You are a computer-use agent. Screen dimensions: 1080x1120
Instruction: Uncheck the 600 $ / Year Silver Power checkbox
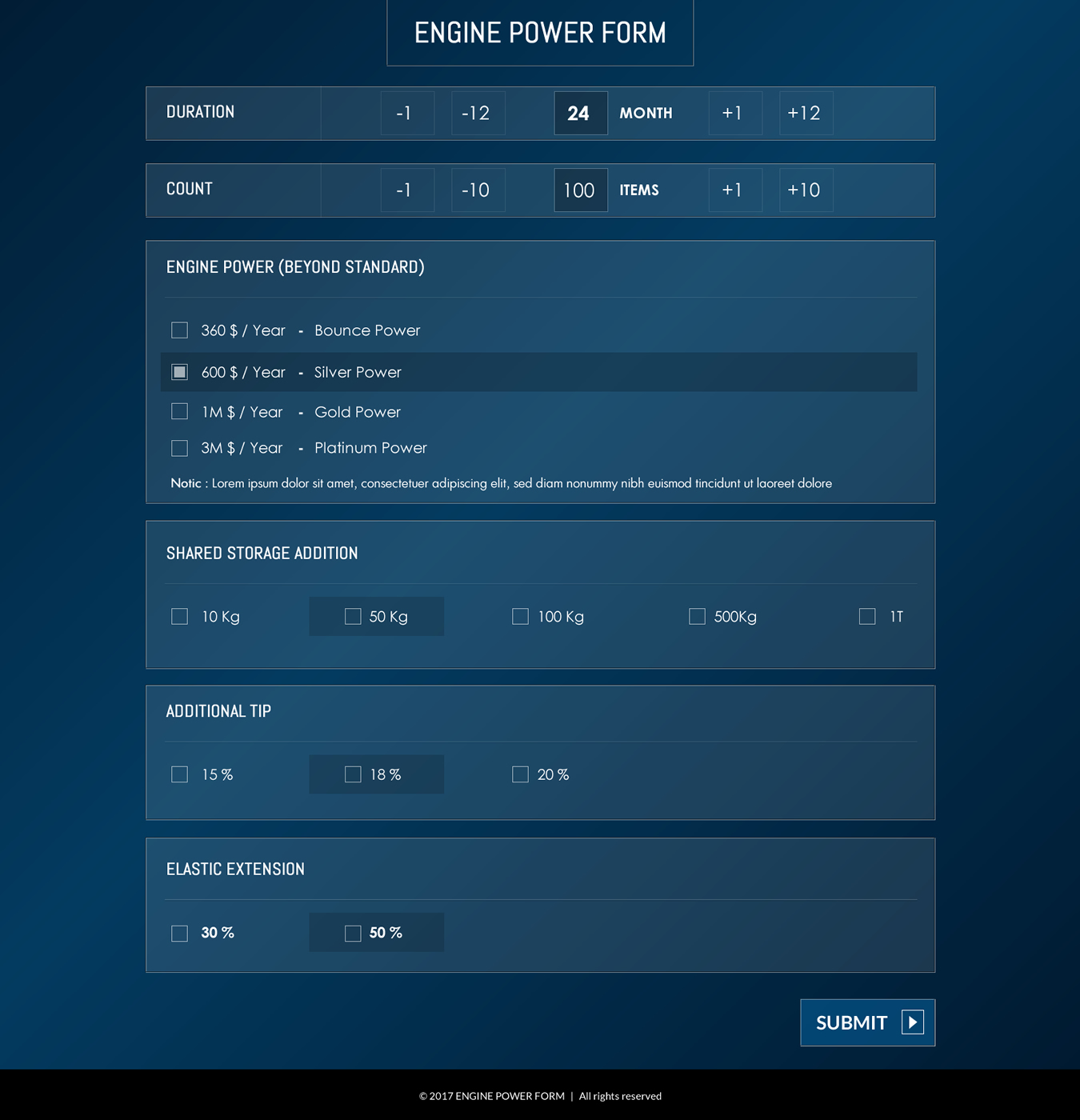[x=180, y=372]
